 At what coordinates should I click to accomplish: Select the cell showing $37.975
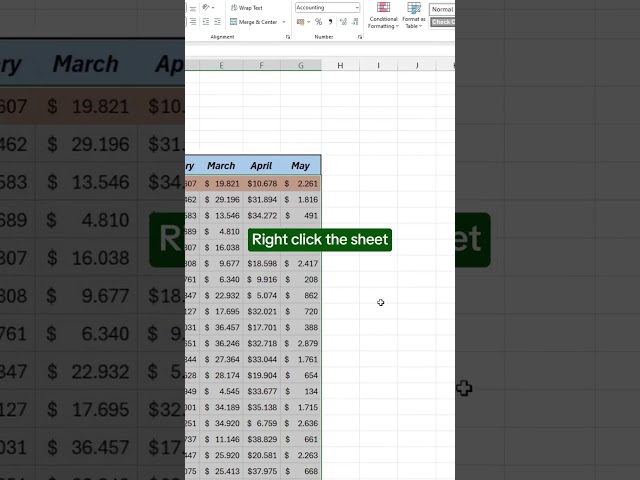(262, 471)
